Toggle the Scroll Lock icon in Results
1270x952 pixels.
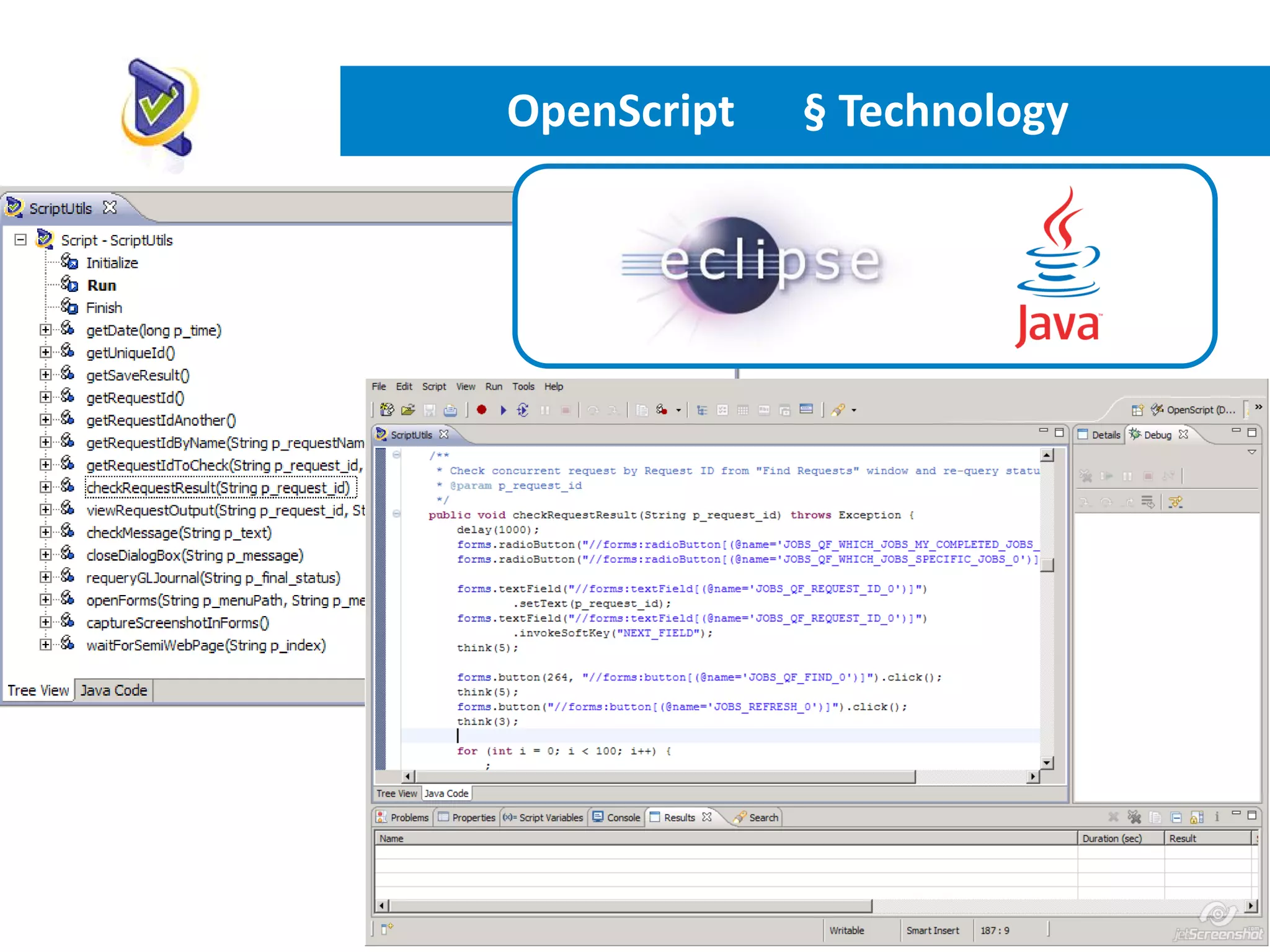1197,818
